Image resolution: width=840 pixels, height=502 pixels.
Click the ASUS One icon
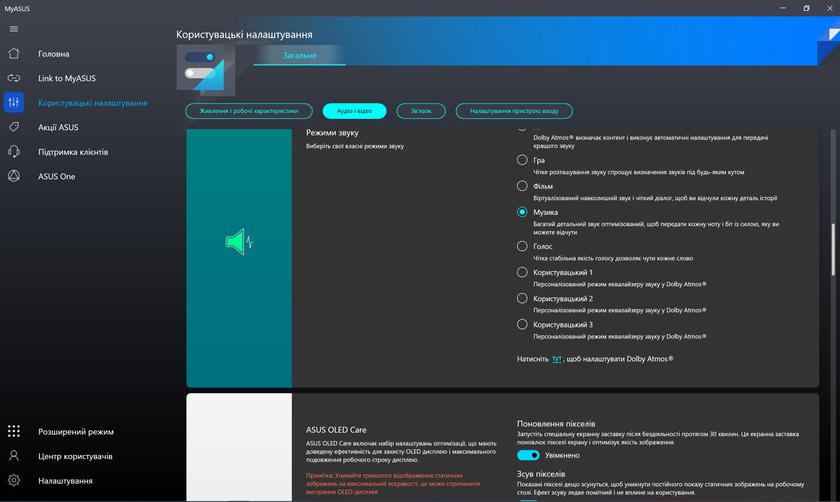pyautogui.click(x=14, y=176)
